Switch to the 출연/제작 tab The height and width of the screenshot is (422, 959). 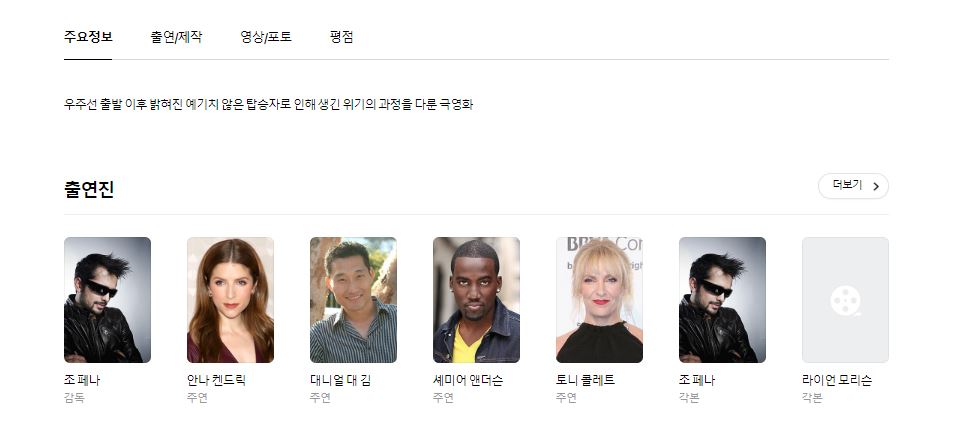176,37
